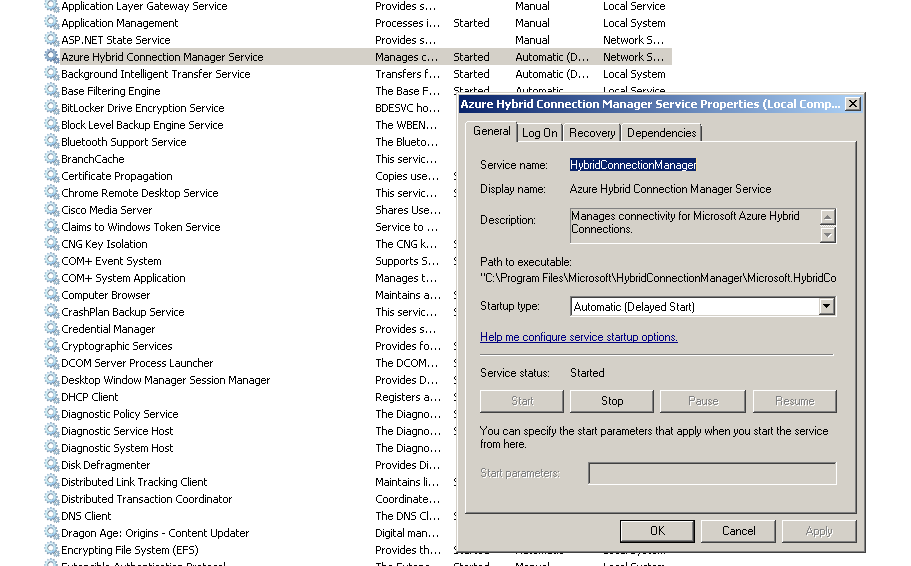Open the Recovery tab
Screen dimensions: 911x566
592,133
